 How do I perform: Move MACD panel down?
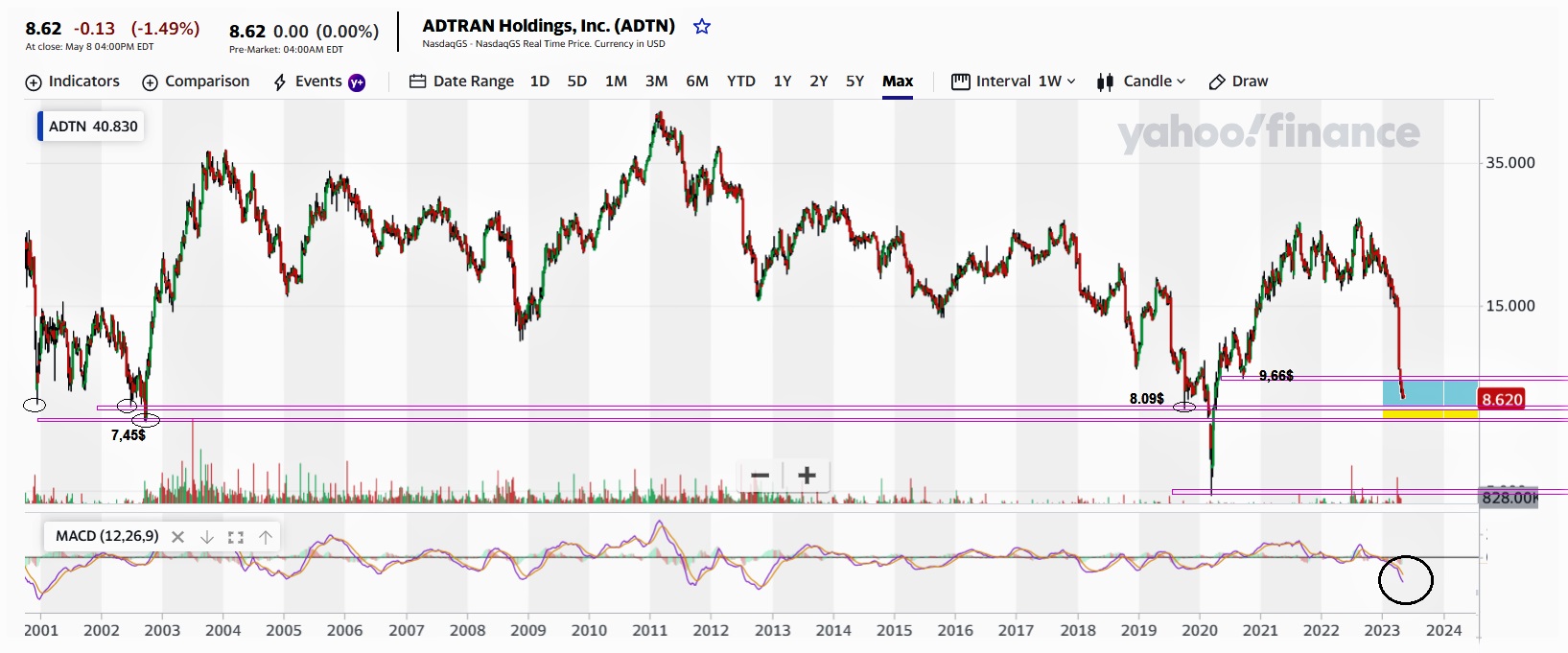pos(206,537)
